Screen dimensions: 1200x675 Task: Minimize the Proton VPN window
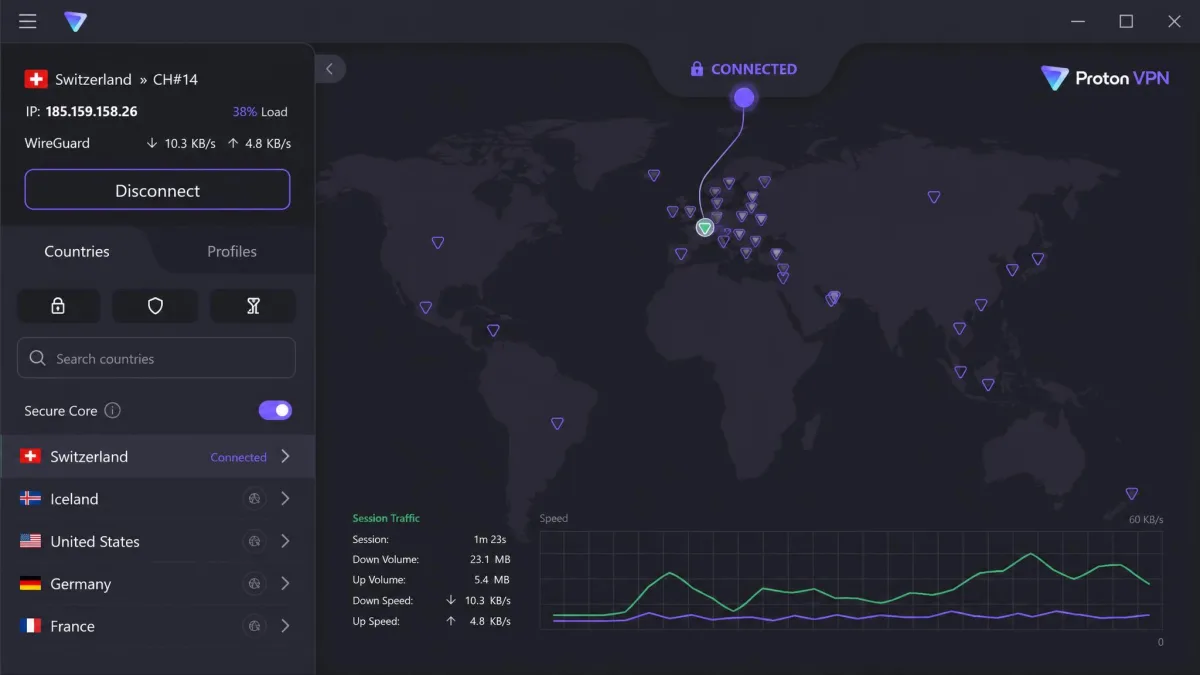coord(1078,21)
